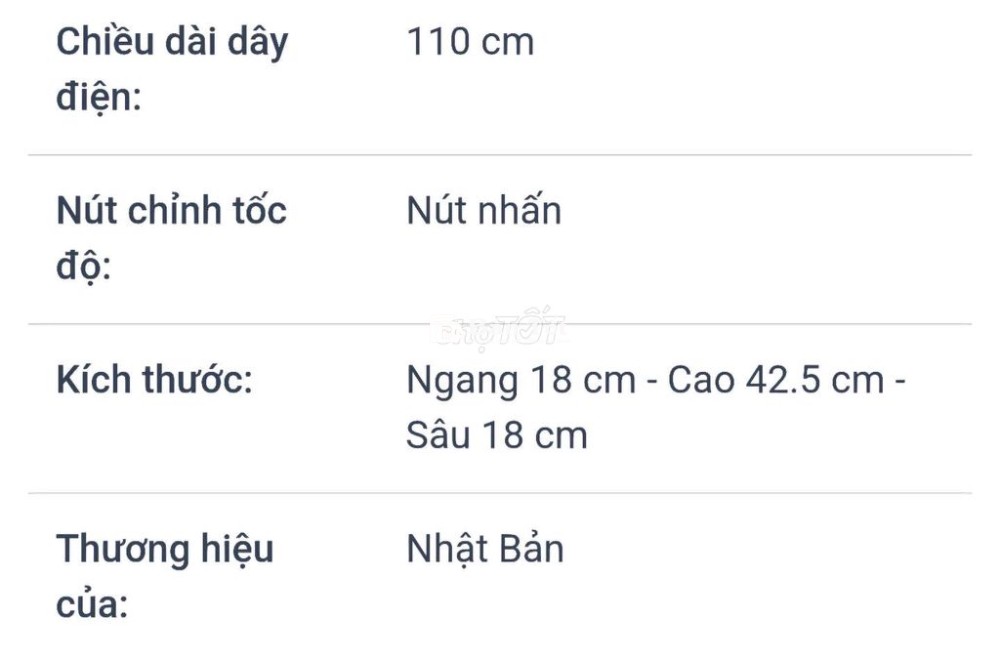
Task: Click the "Thương hiệu" heading text
Action: [165, 549]
